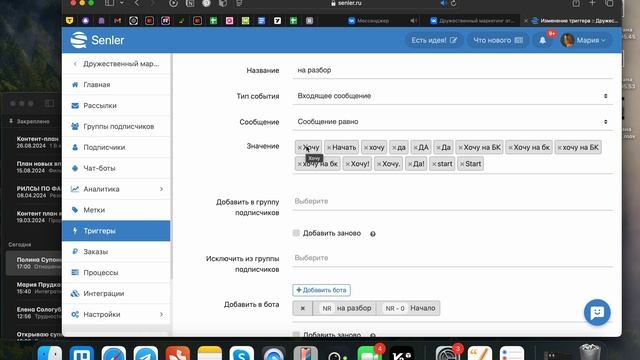Click Safari back navigation arrow
Viewport: 640px width, 360px height.
point(137,3)
